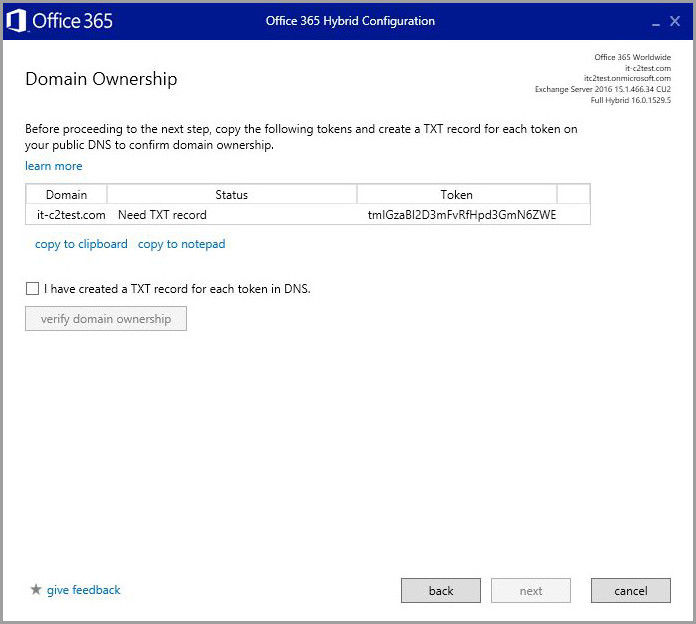Viewport: 696px width, 624px height.
Task: Select the Need TXT record status cell
Action: click(x=162, y=215)
